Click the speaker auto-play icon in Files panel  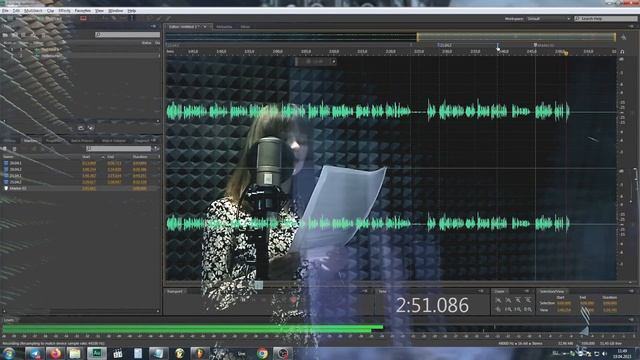click(x=91, y=128)
